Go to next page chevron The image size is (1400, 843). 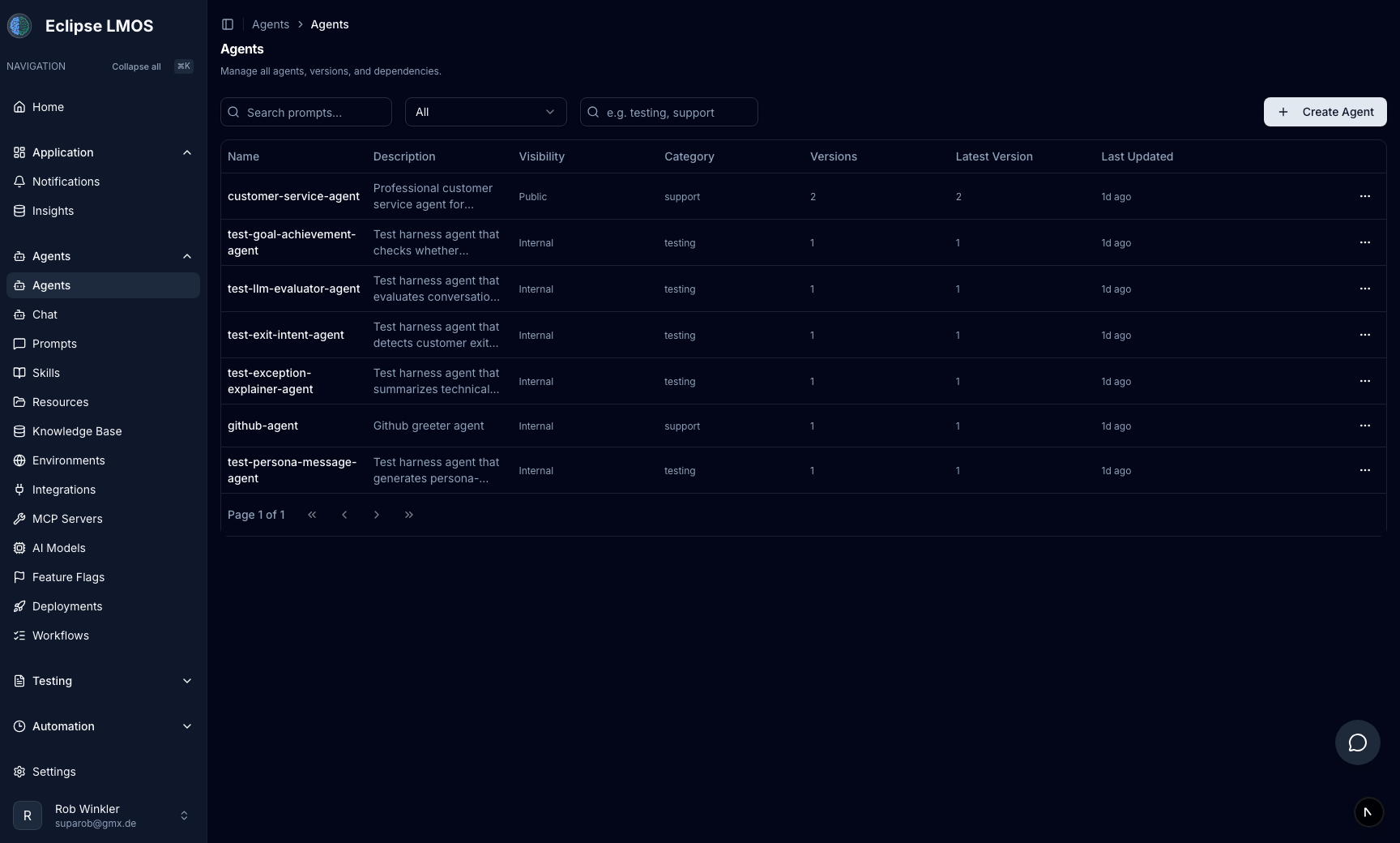coord(377,515)
